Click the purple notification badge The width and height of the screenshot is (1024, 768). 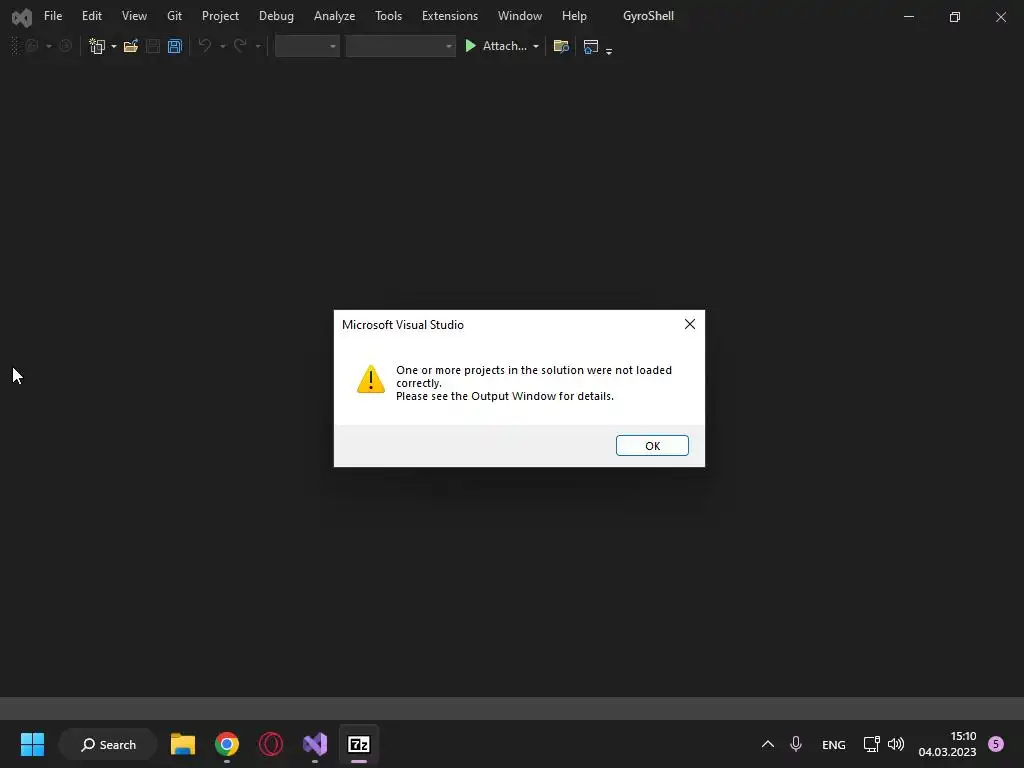click(x=996, y=744)
